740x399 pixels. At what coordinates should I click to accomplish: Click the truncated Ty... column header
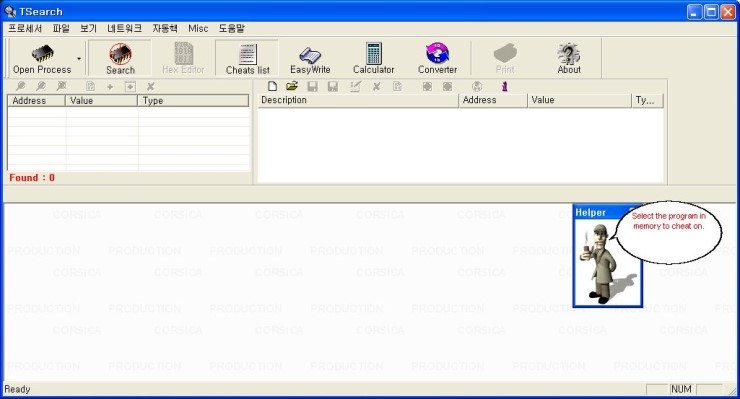pyautogui.click(x=647, y=100)
